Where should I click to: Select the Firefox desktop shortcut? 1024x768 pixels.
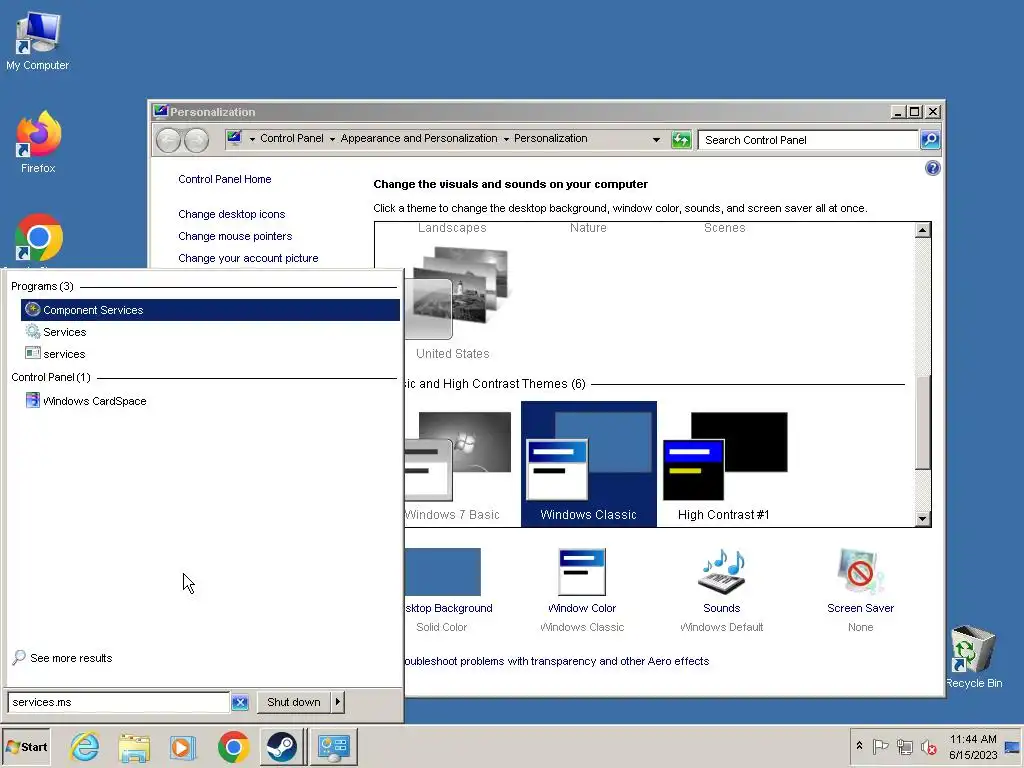pyautogui.click(x=38, y=142)
